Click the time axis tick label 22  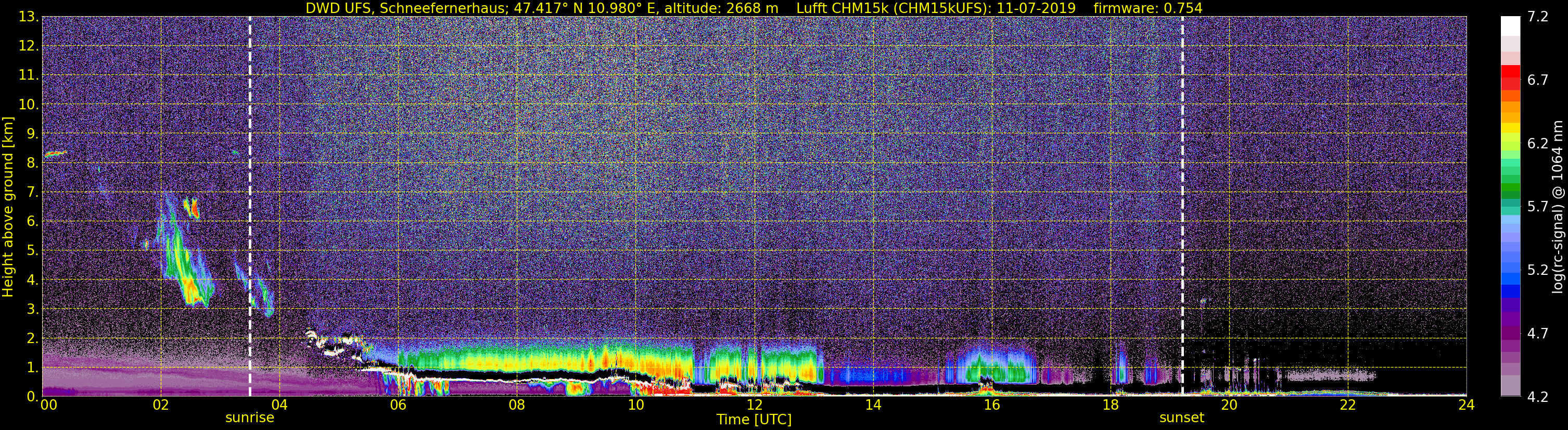(x=1348, y=406)
